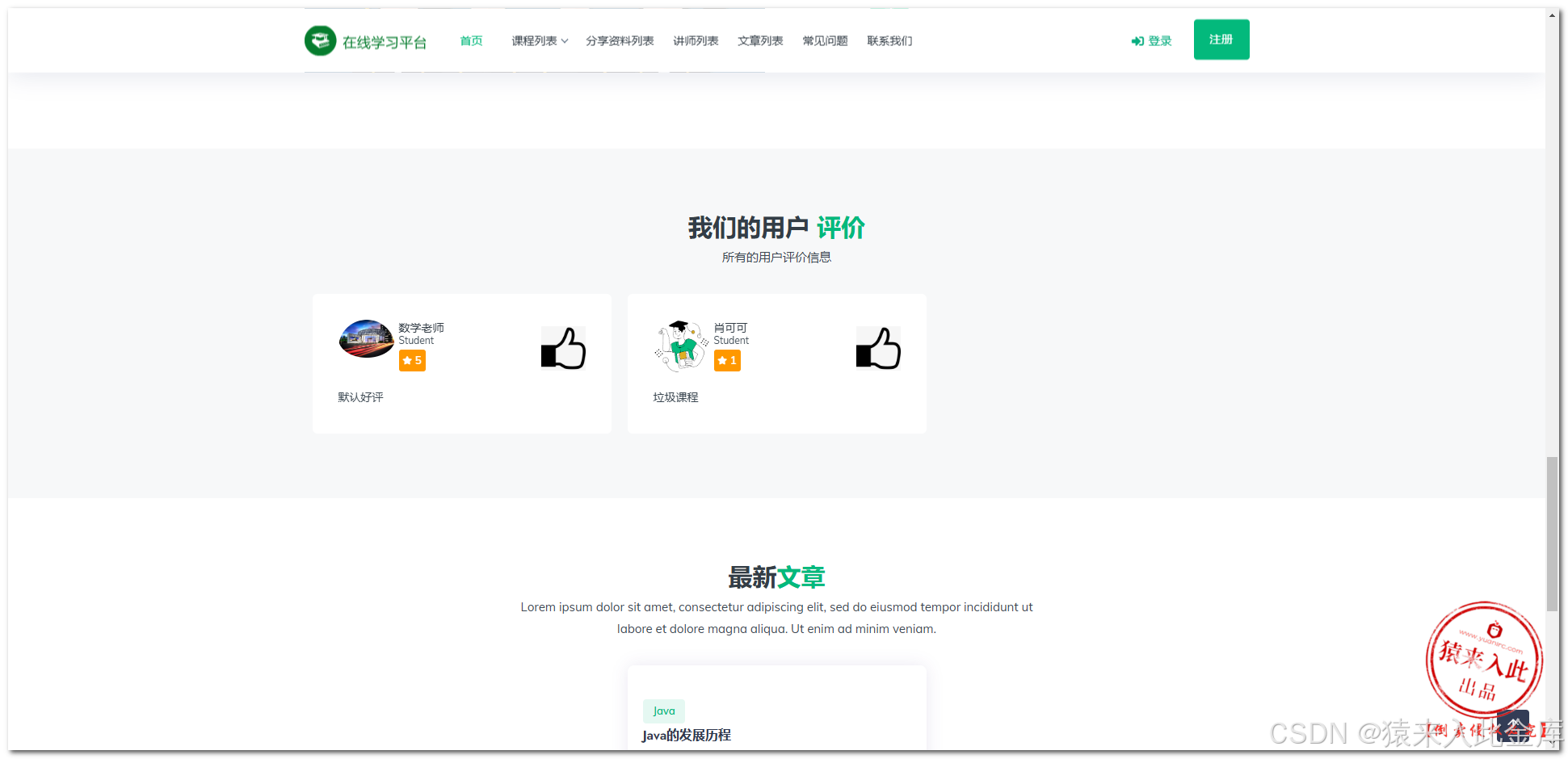Click the 5-star rating badge on 数学老师's card

(x=412, y=360)
